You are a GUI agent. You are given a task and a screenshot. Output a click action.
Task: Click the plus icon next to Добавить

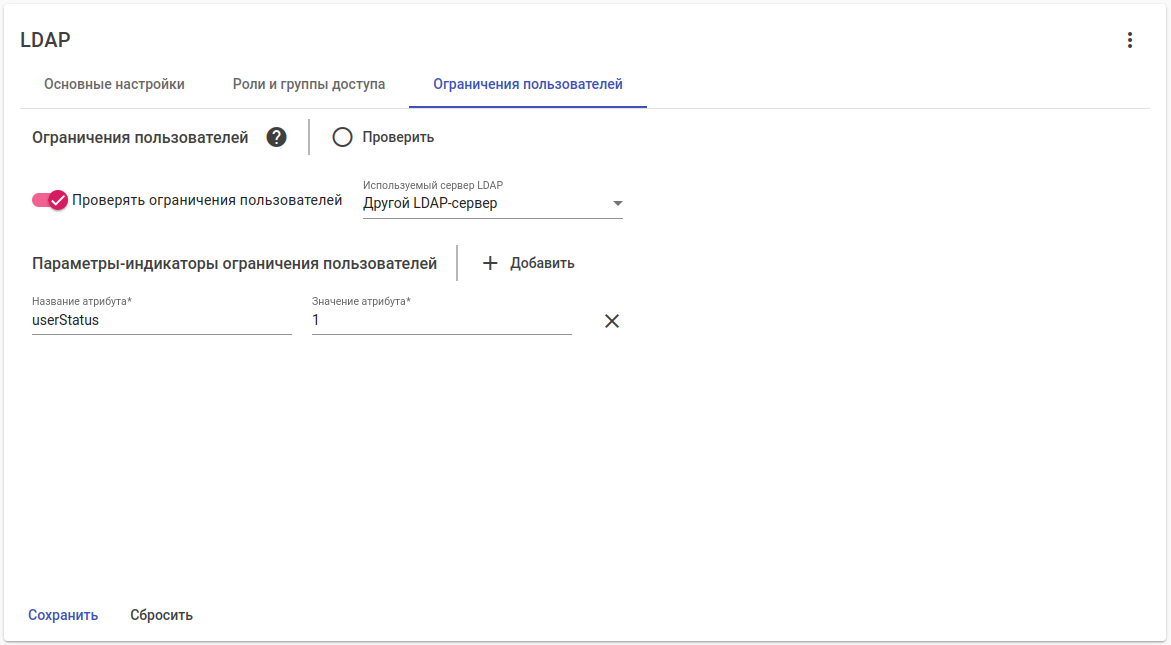pyautogui.click(x=490, y=263)
